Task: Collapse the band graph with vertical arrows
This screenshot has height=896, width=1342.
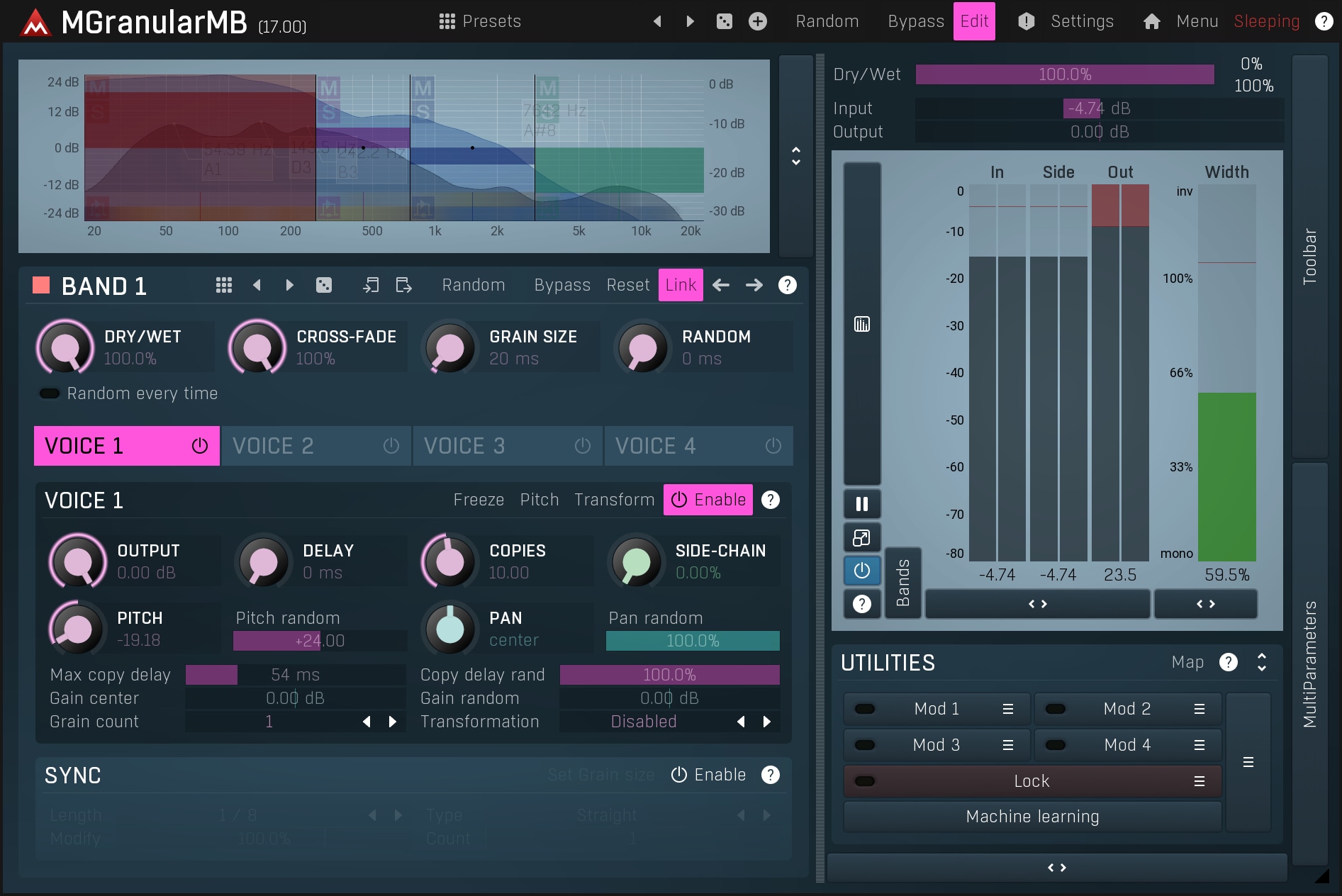Action: pyautogui.click(x=795, y=156)
